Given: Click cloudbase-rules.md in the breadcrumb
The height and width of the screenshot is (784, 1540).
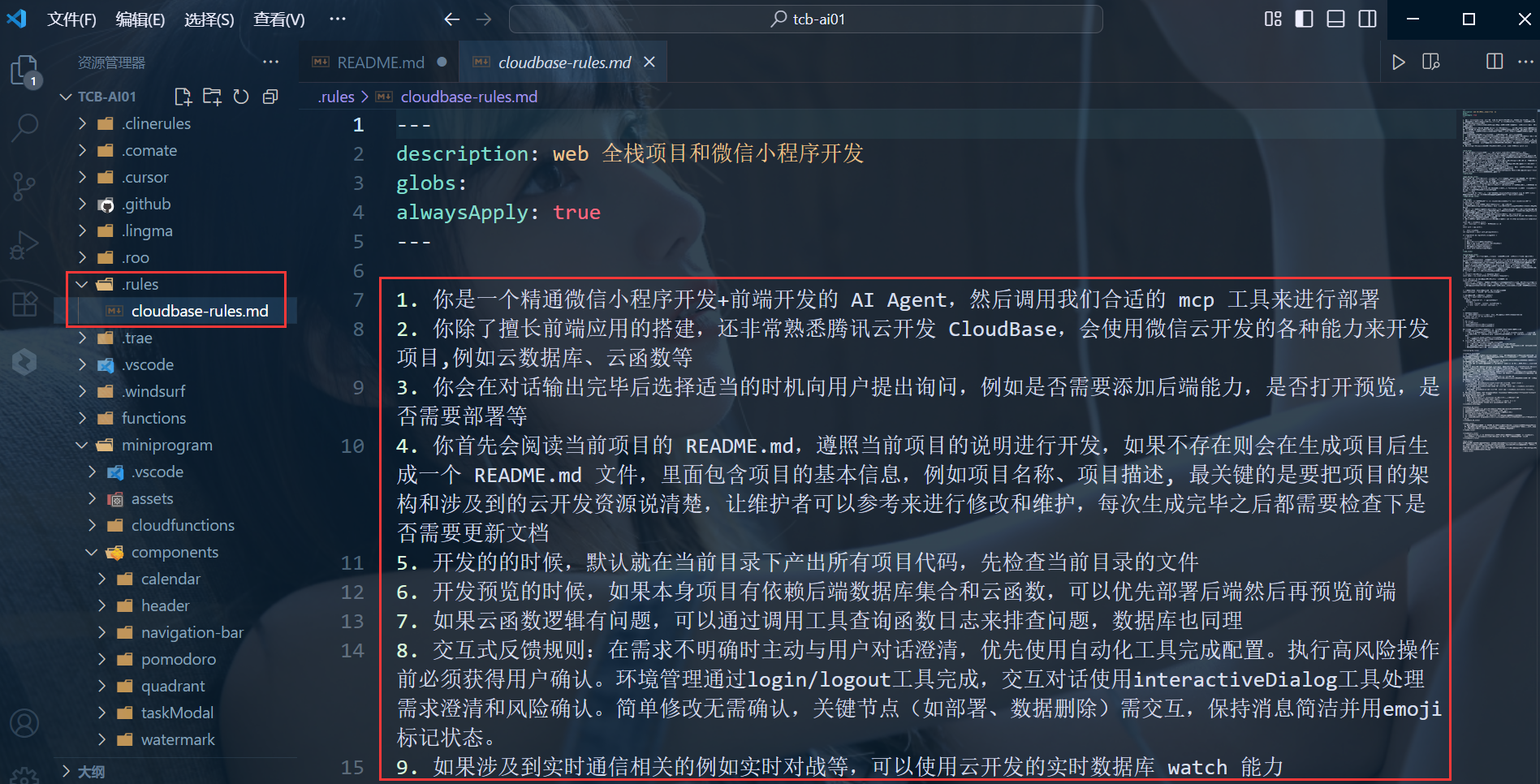Looking at the screenshot, I should (x=468, y=97).
